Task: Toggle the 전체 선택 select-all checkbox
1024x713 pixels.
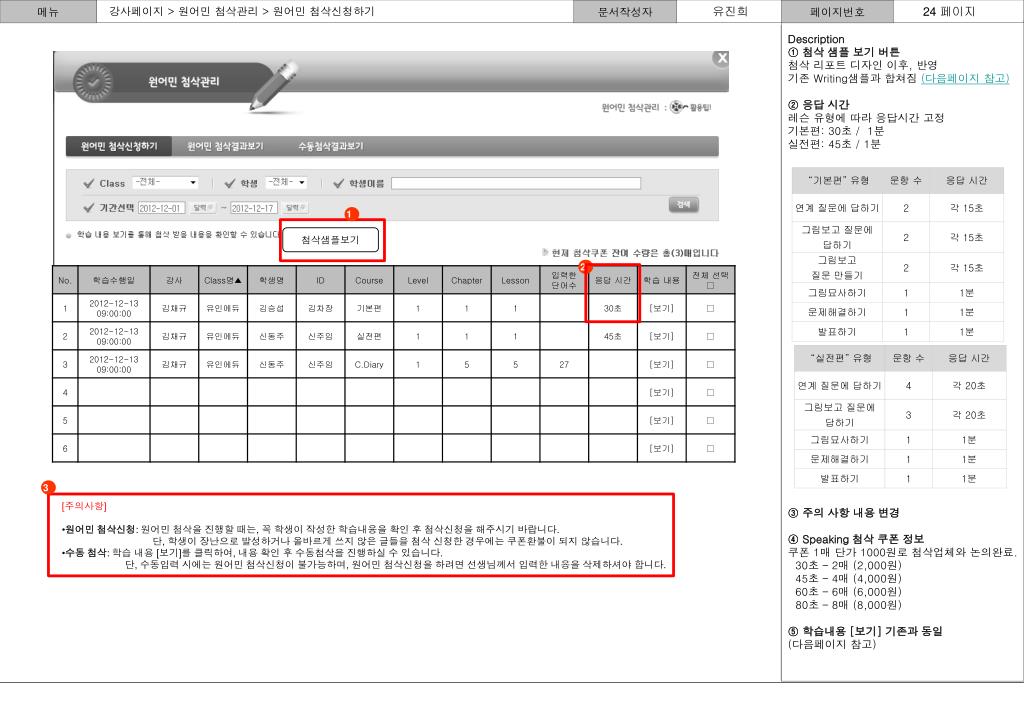Action: pyautogui.click(x=711, y=285)
